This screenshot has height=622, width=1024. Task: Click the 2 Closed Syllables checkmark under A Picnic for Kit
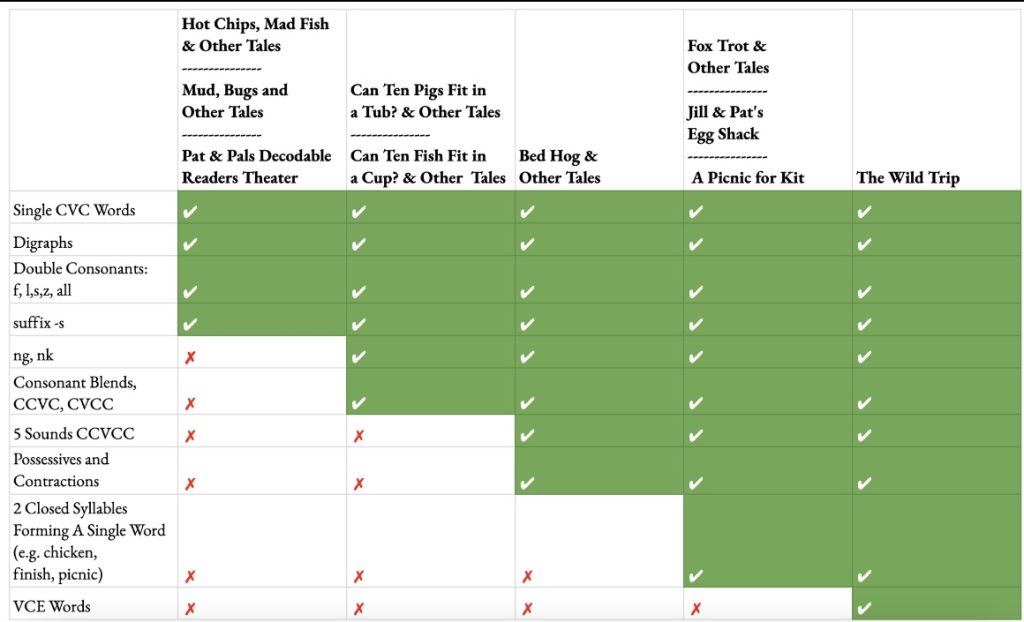click(696, 576)
